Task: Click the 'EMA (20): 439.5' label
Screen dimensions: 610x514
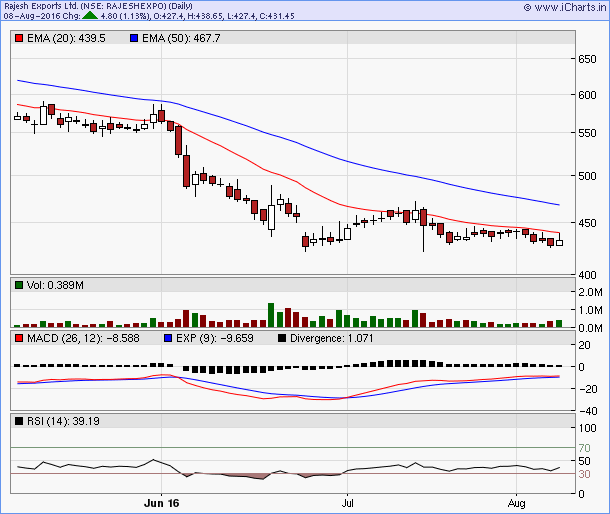Action: [x=66, y=38]
